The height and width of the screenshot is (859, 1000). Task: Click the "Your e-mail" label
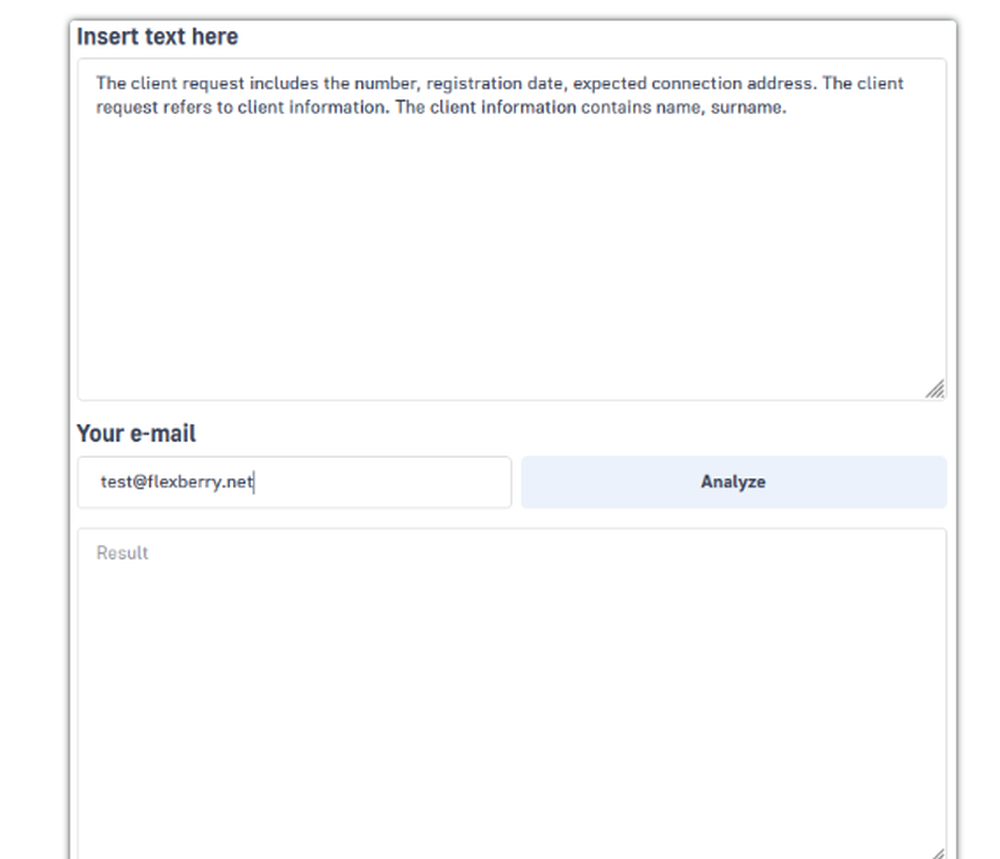pos(136,434)
